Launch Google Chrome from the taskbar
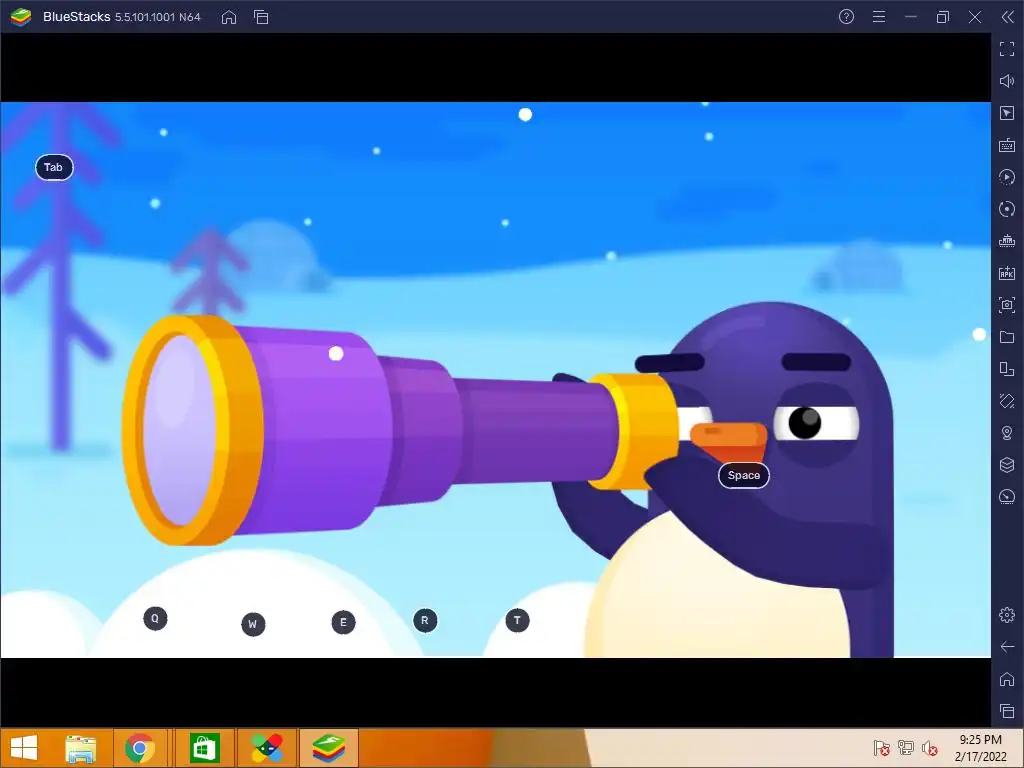The image size is (1024, 768). 140,748
